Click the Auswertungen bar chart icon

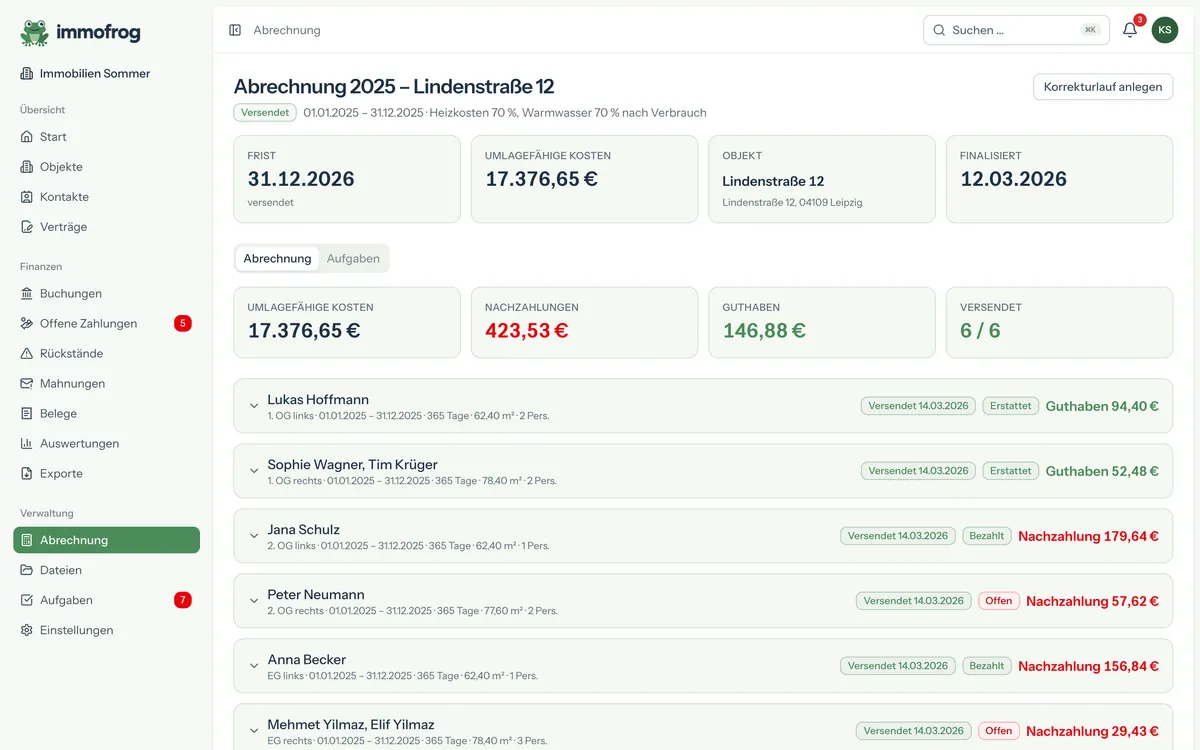[x=27, y=444]
